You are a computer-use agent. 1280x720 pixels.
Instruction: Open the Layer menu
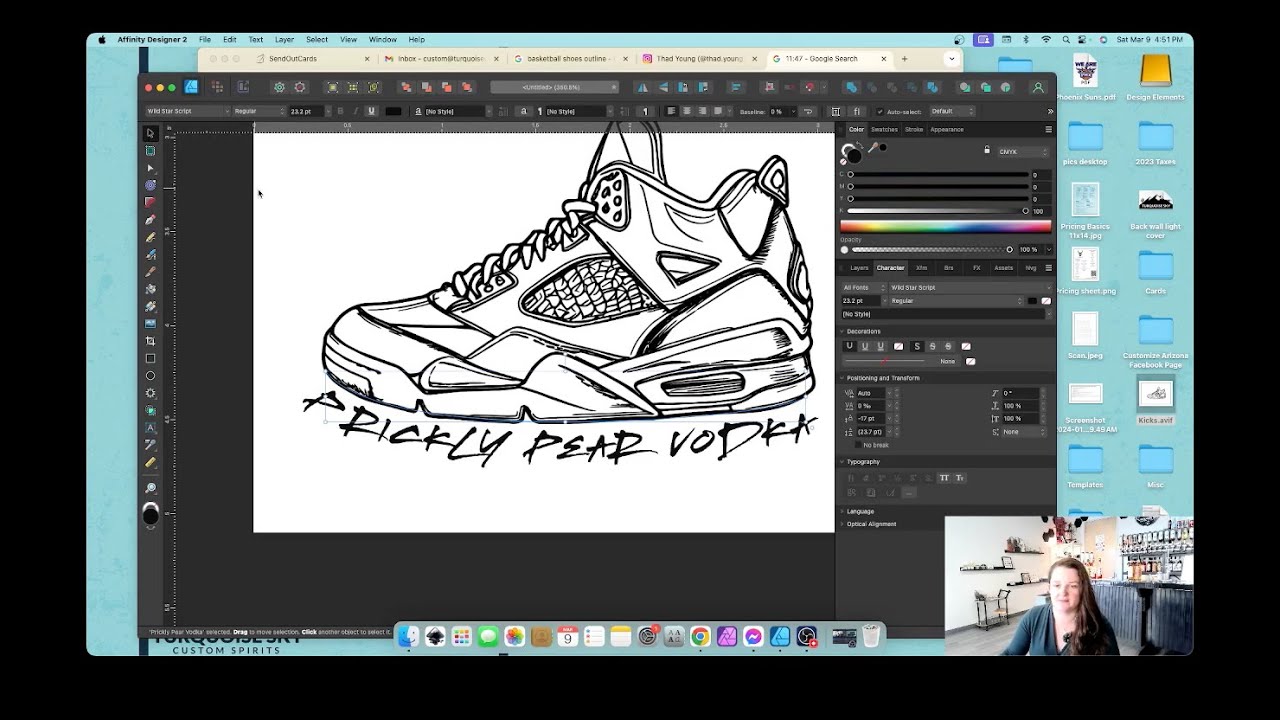coord(284,39)
